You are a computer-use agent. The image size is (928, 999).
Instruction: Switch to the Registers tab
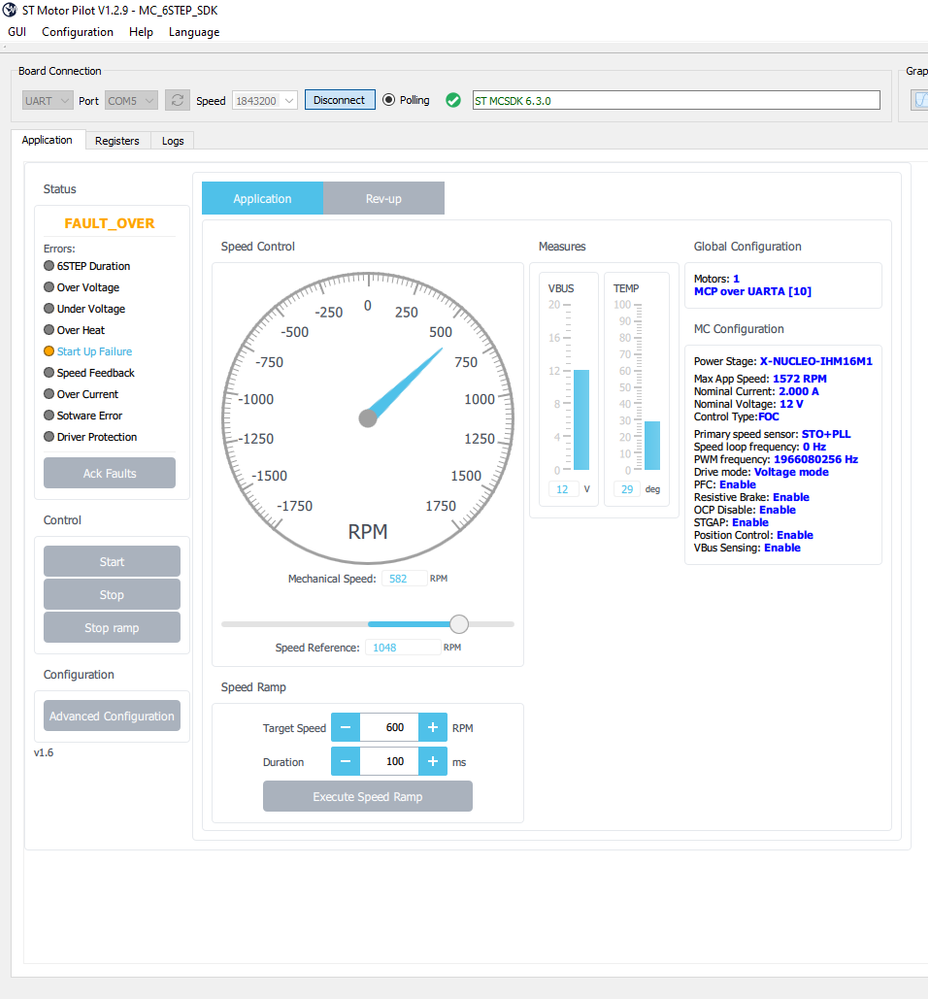117,141
